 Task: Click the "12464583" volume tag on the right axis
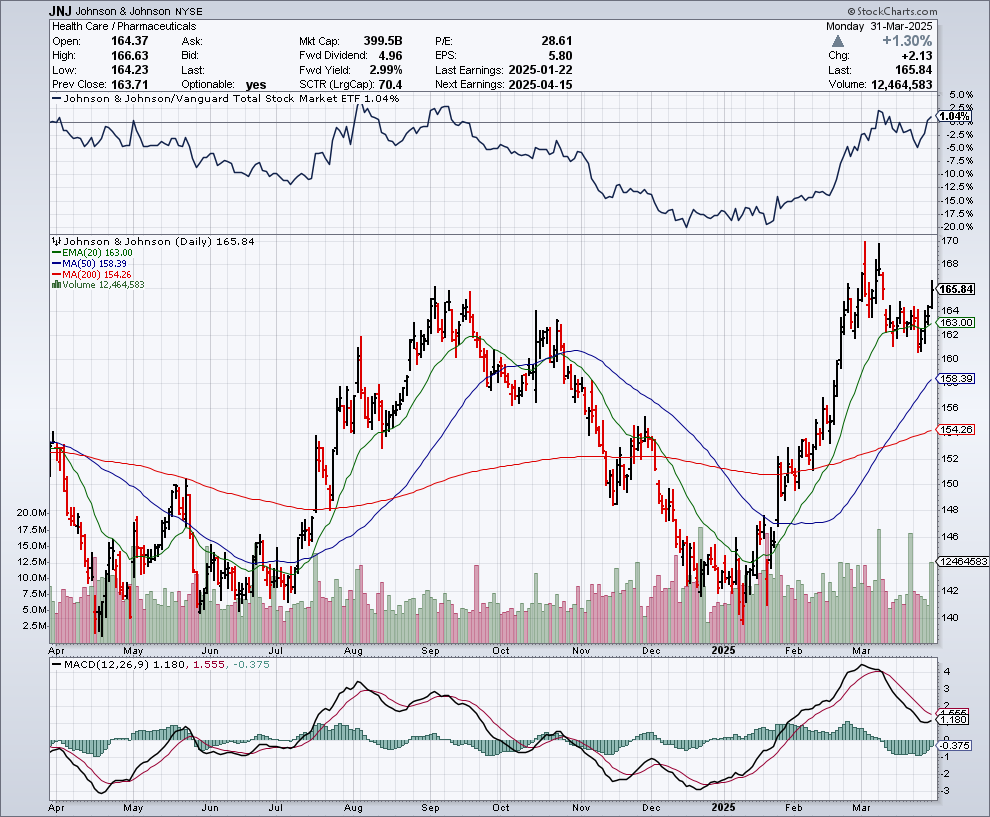pyautogui.click(x=963, y=561)
